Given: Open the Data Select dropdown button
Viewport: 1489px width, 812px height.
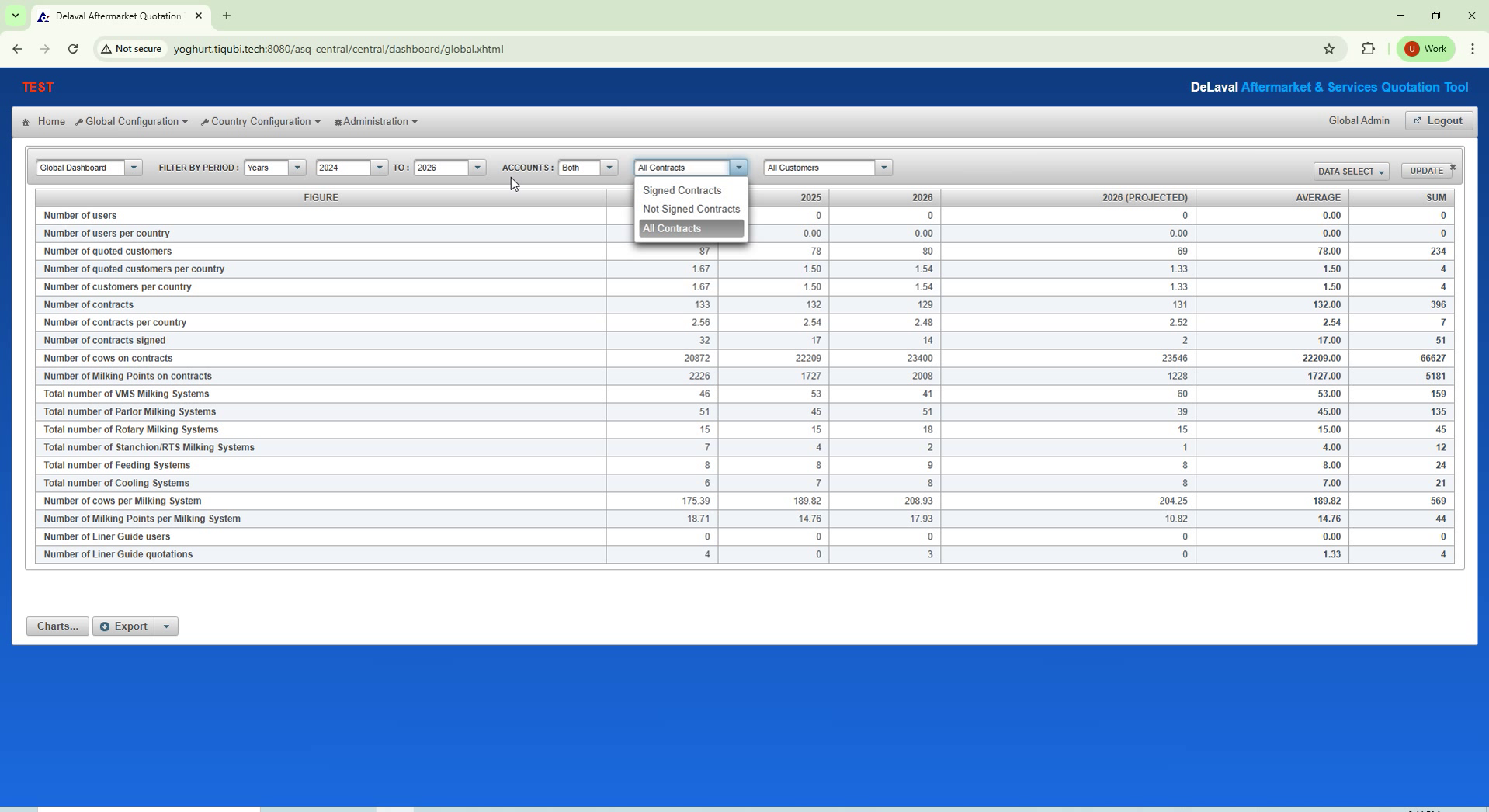Looking at the screenshot, I should point(1351,172).
